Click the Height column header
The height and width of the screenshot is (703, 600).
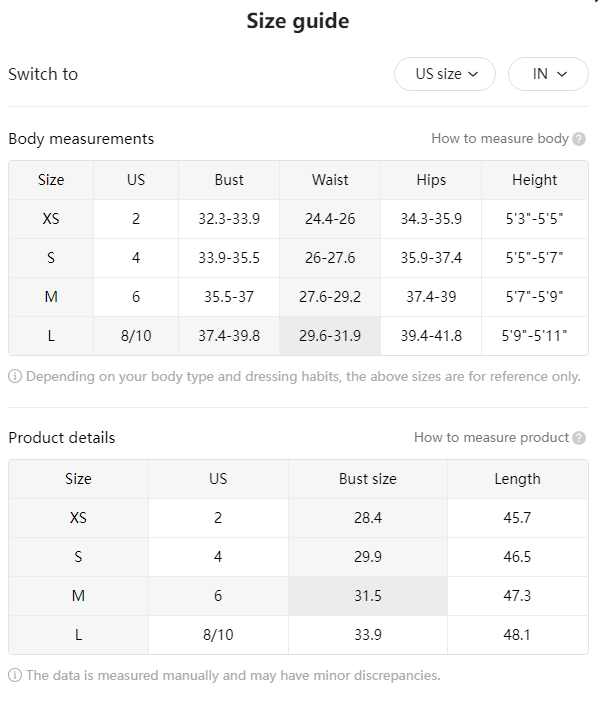click(535, 180)
